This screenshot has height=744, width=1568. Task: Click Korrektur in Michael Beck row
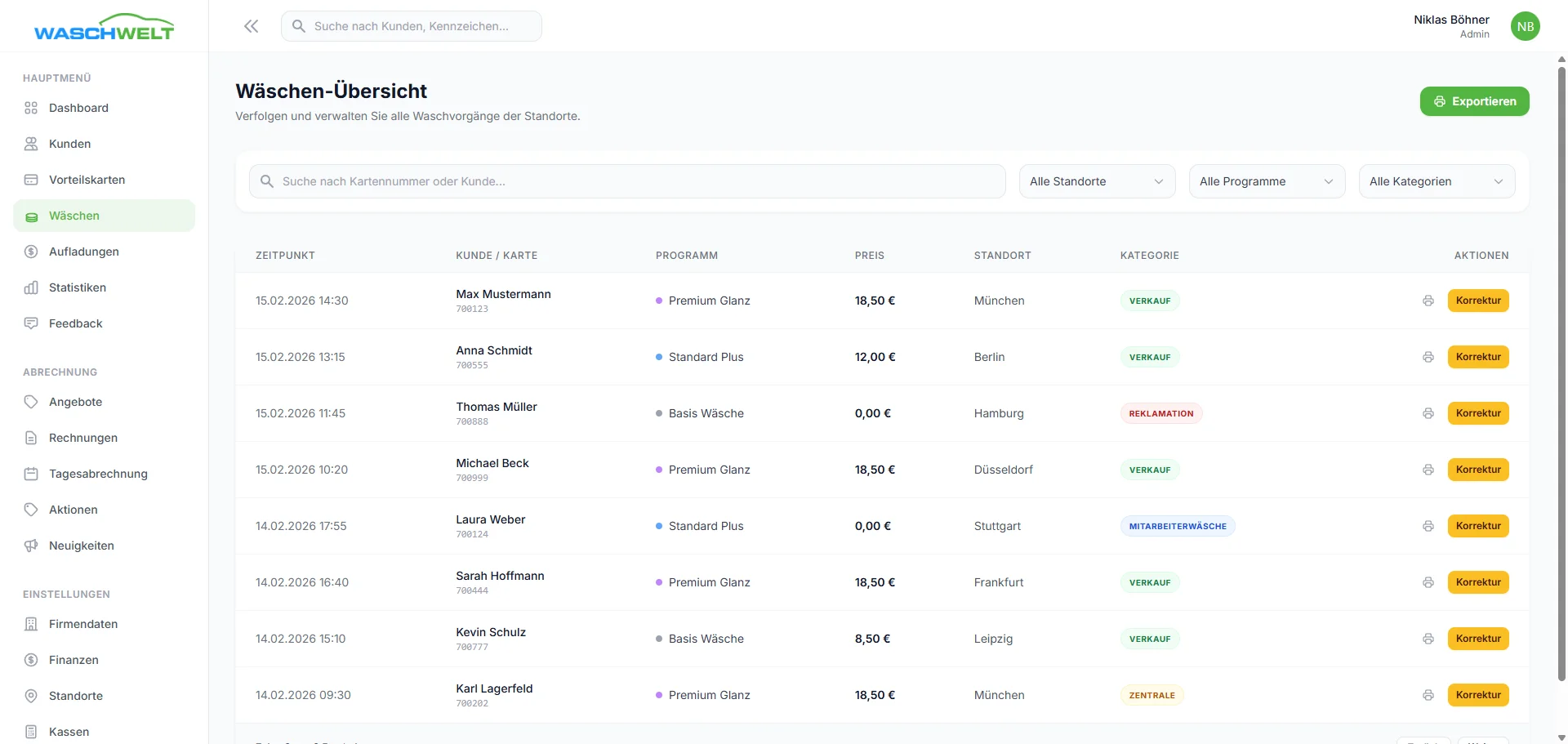pyautogui.click(x=1477, y=470)
